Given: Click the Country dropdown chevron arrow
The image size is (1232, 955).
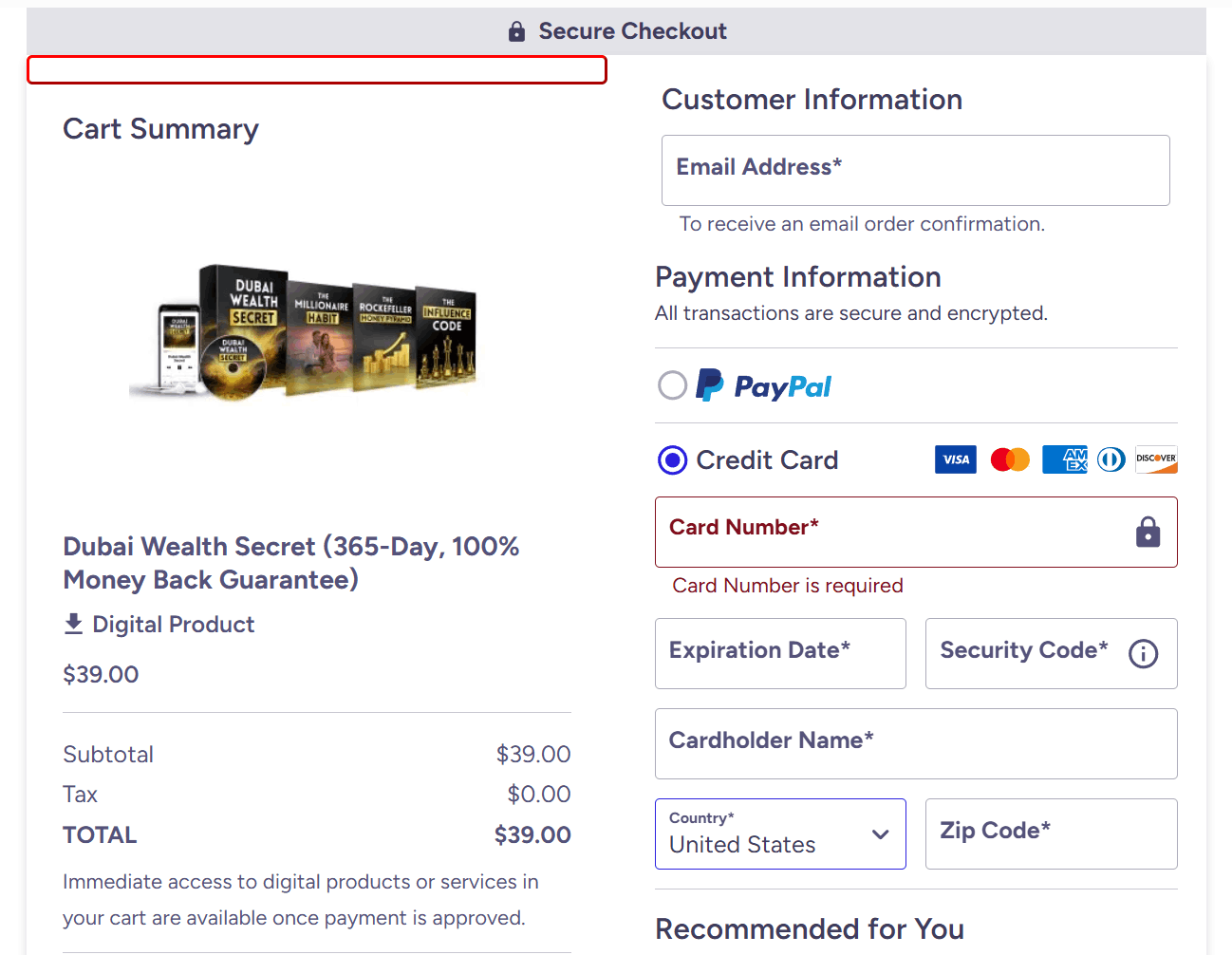Looking at the screenshot, I should pyautogui.click(x=880, y=834).
